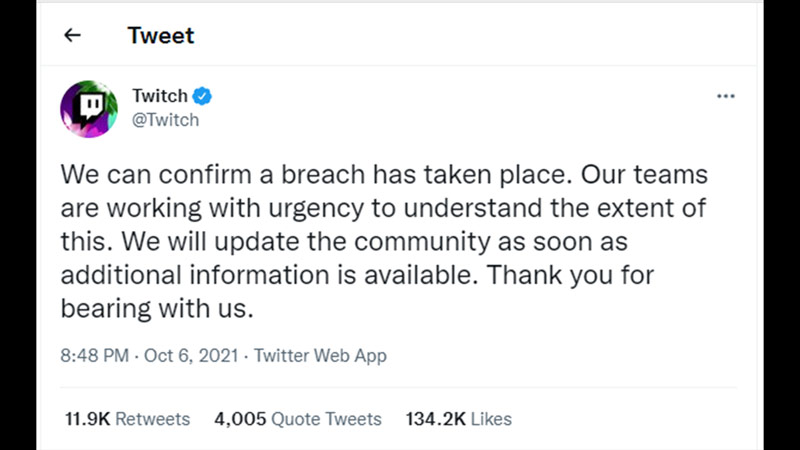
Task: Go back using the left arrow
Action: click(72, 35)
